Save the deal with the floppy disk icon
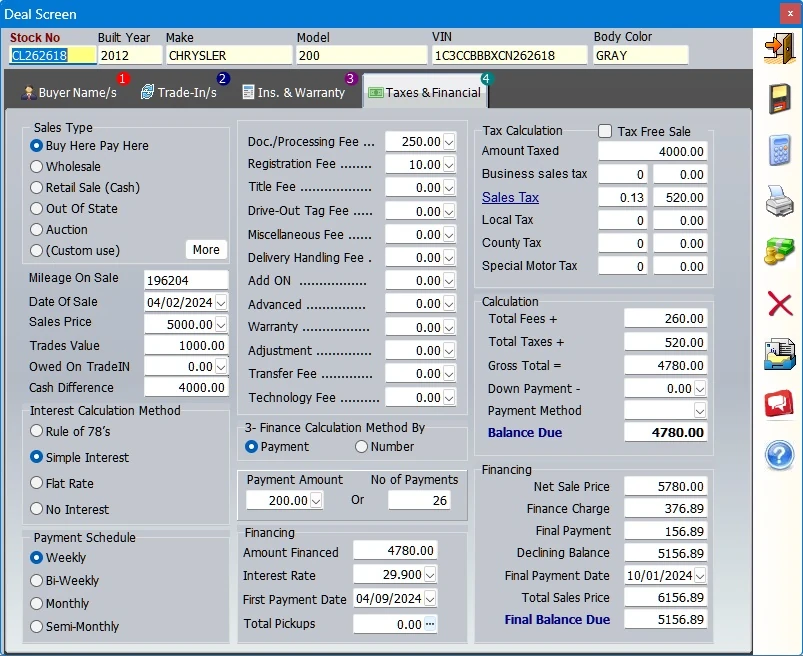Viewport: 803px width, 656px height. tap(779, 99)
